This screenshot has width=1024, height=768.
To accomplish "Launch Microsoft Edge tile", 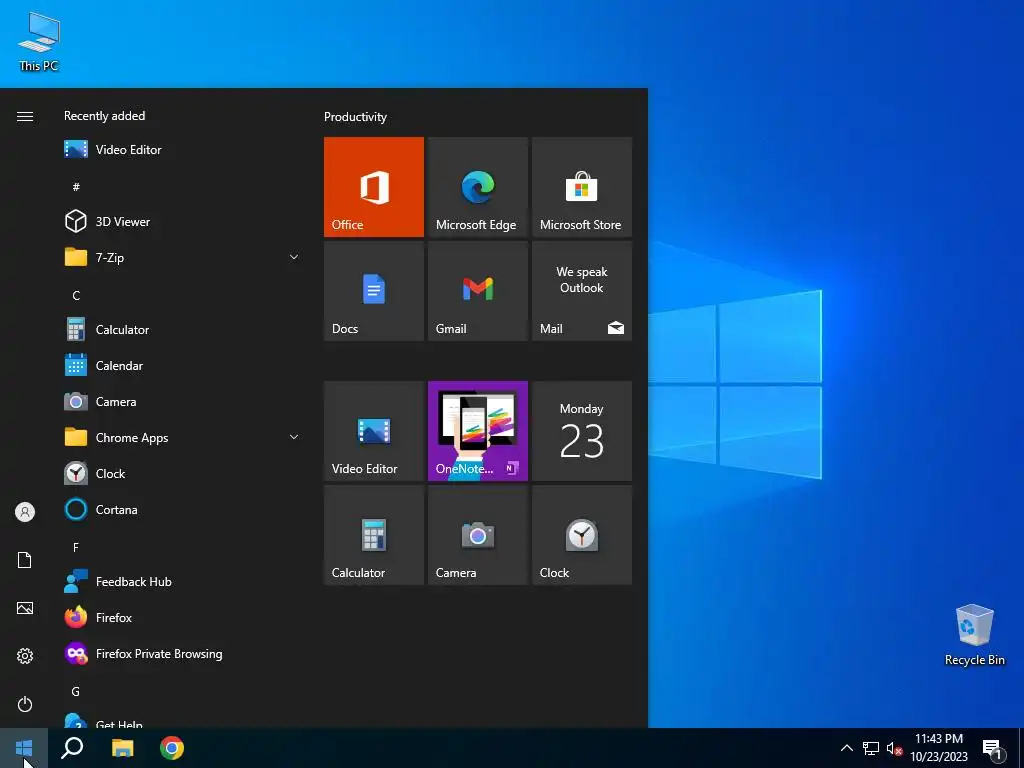I will pyautogui.click(x=477, y=187).
